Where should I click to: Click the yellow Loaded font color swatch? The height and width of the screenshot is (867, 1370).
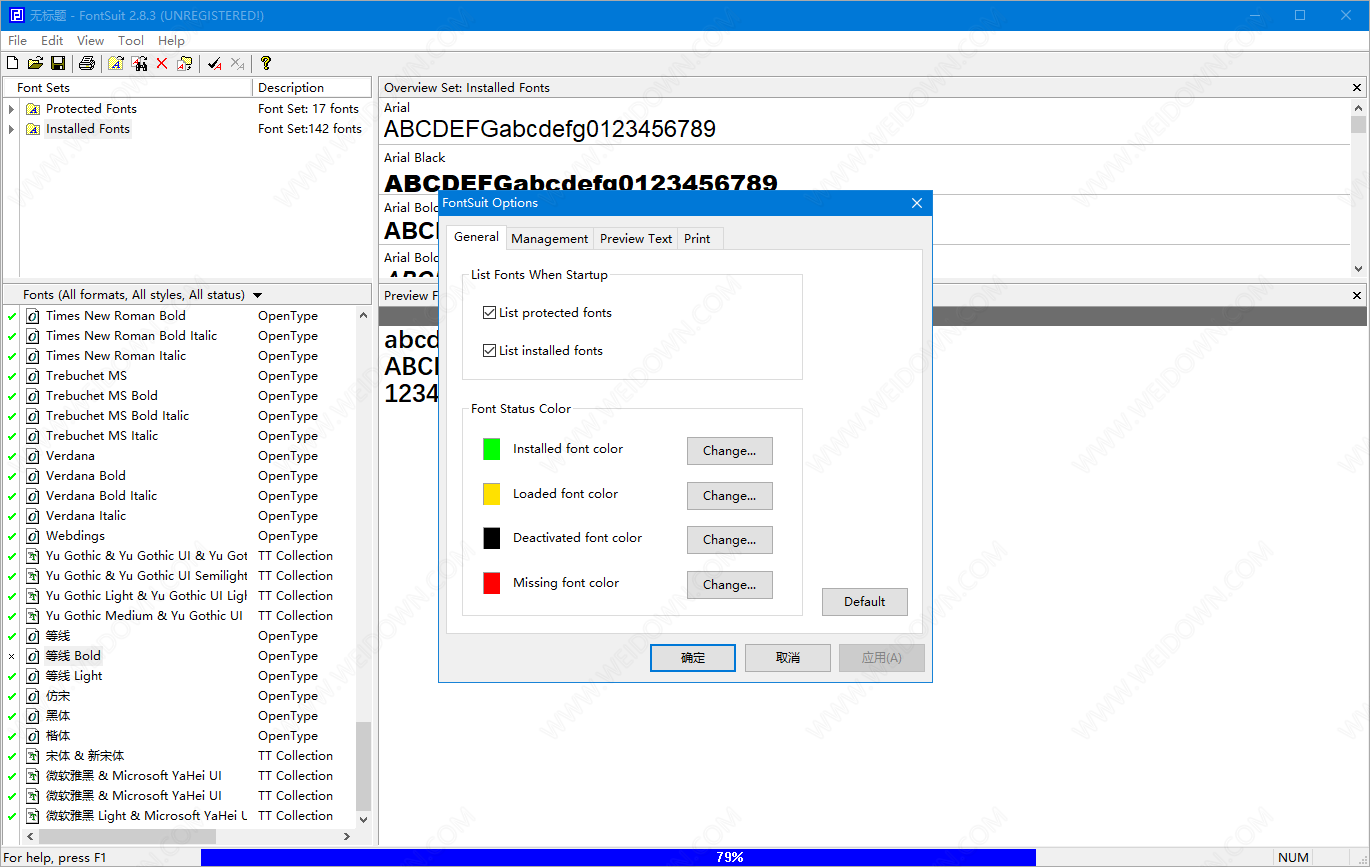(x=492, y=494)
